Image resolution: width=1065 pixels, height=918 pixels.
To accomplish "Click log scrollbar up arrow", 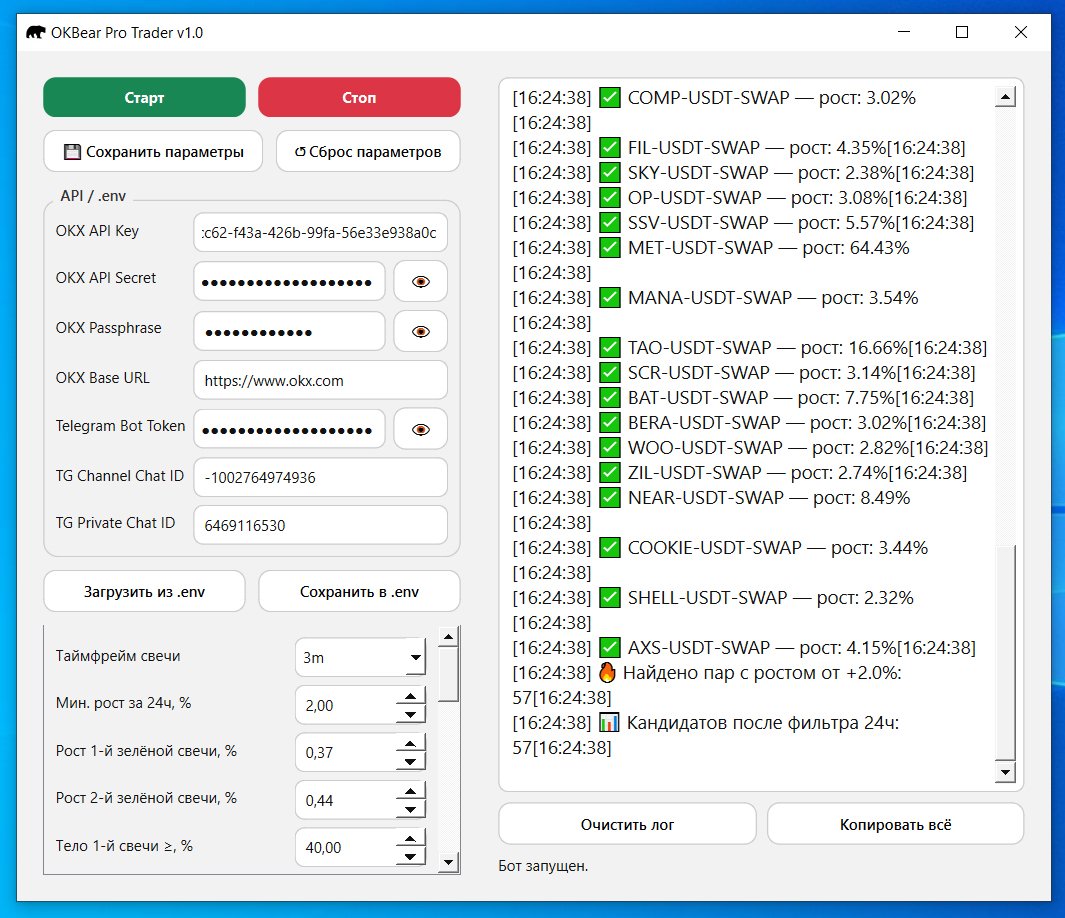I will tap(1005, 97).
